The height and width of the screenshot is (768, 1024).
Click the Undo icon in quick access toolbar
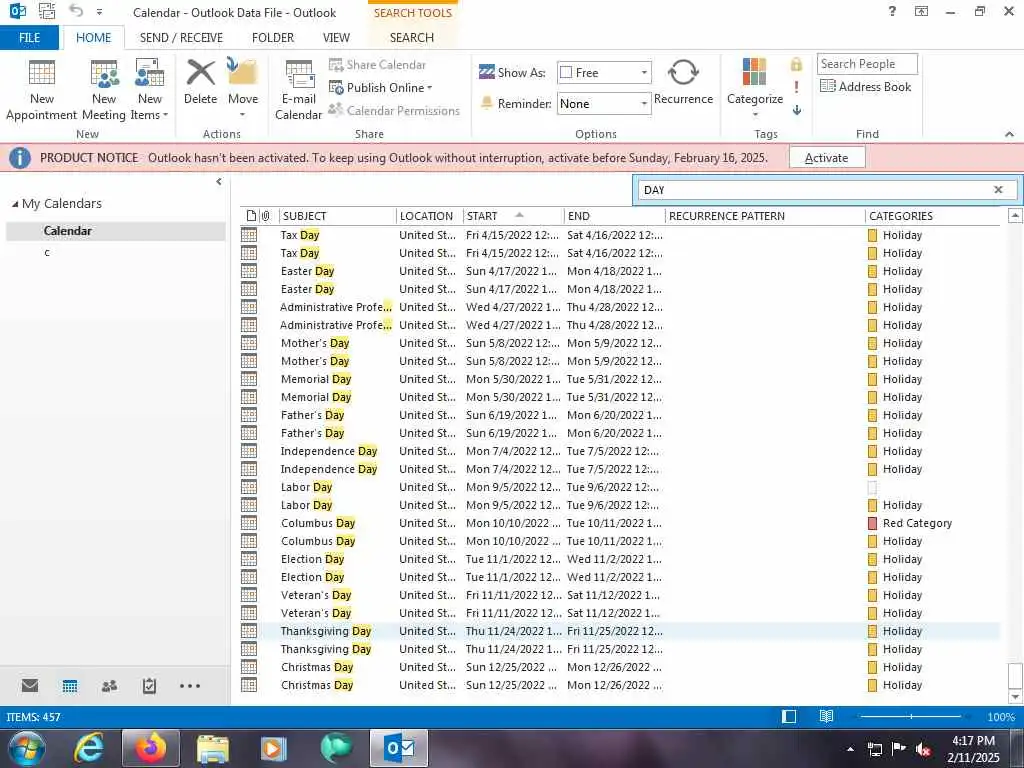[76, 11]
